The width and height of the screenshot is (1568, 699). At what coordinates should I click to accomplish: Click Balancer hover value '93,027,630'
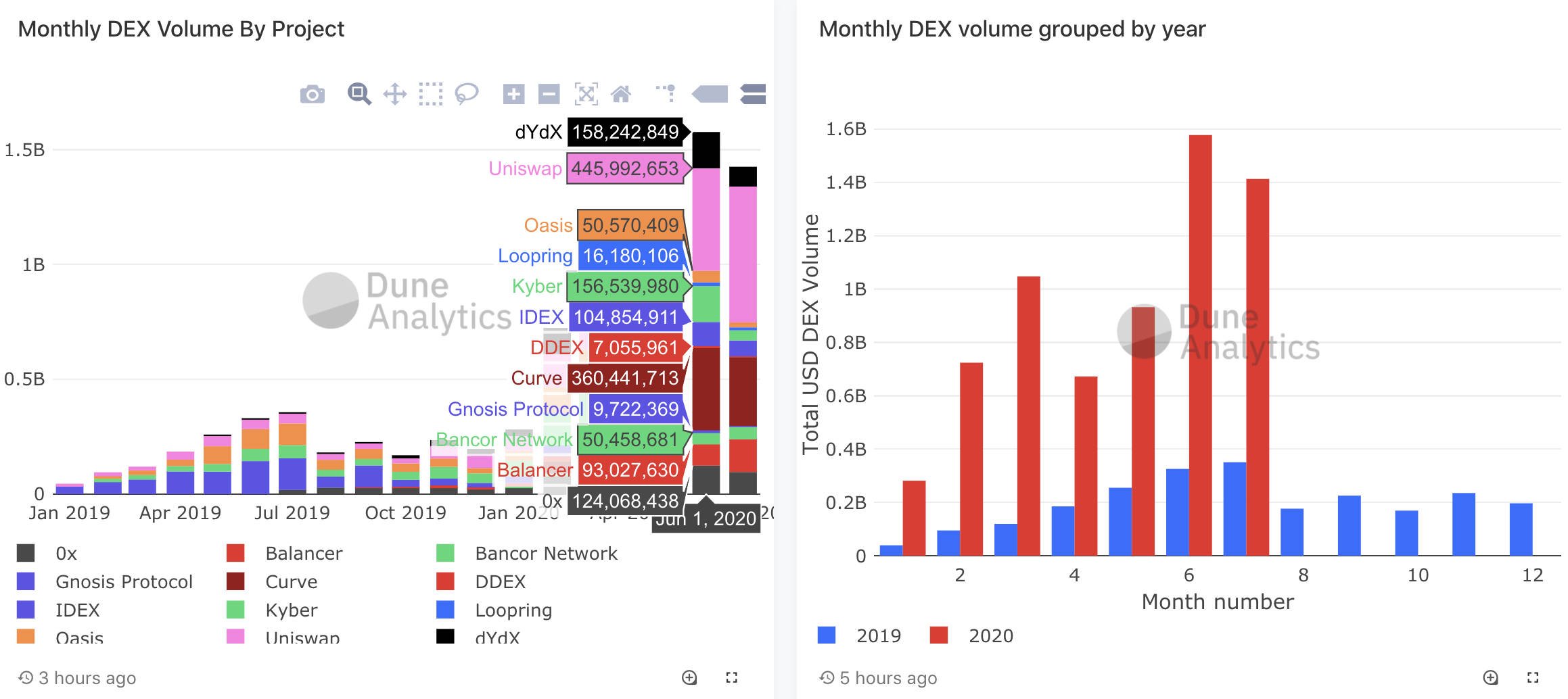pos(630,470)
